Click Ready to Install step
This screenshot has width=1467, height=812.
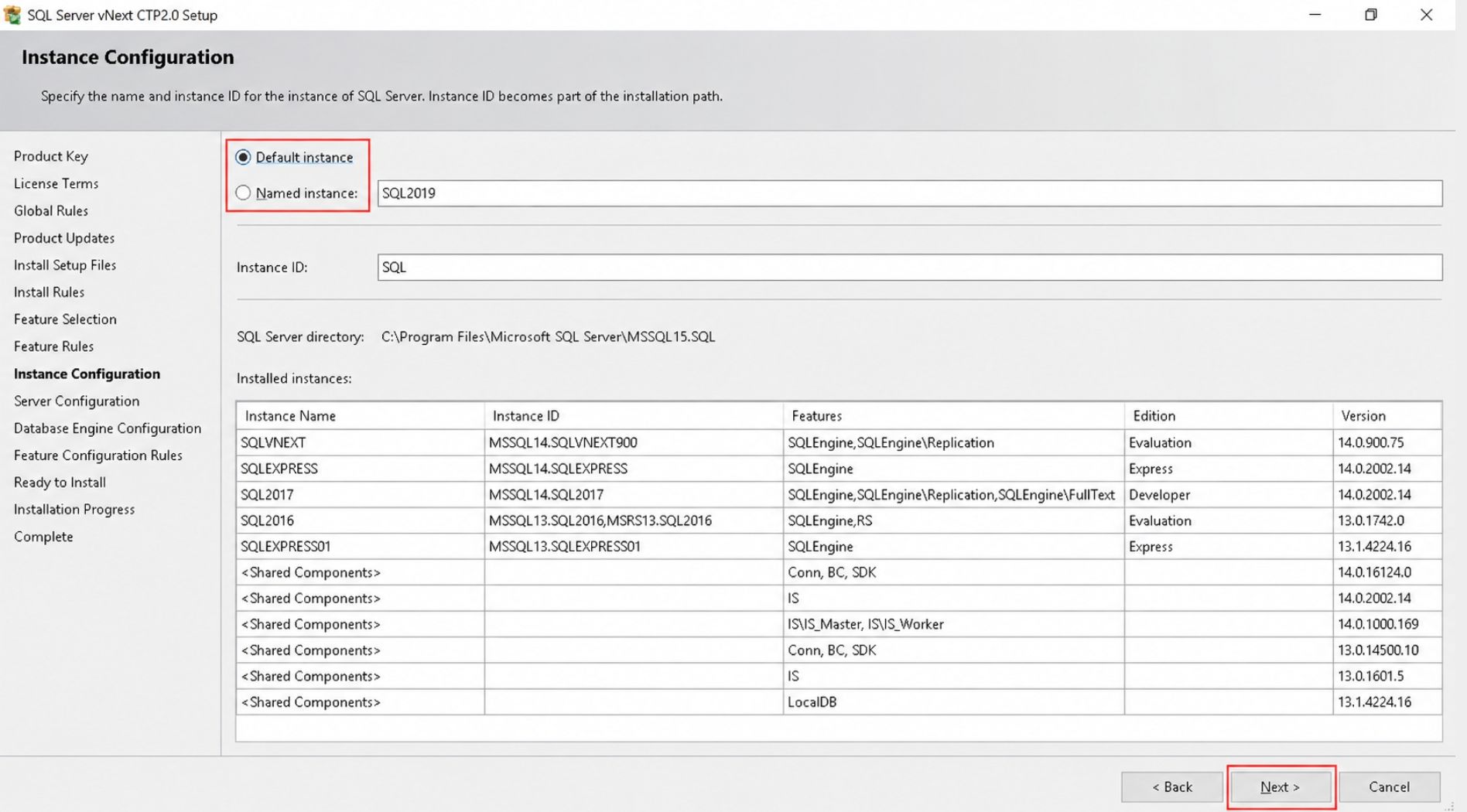[x=60, y=482]
